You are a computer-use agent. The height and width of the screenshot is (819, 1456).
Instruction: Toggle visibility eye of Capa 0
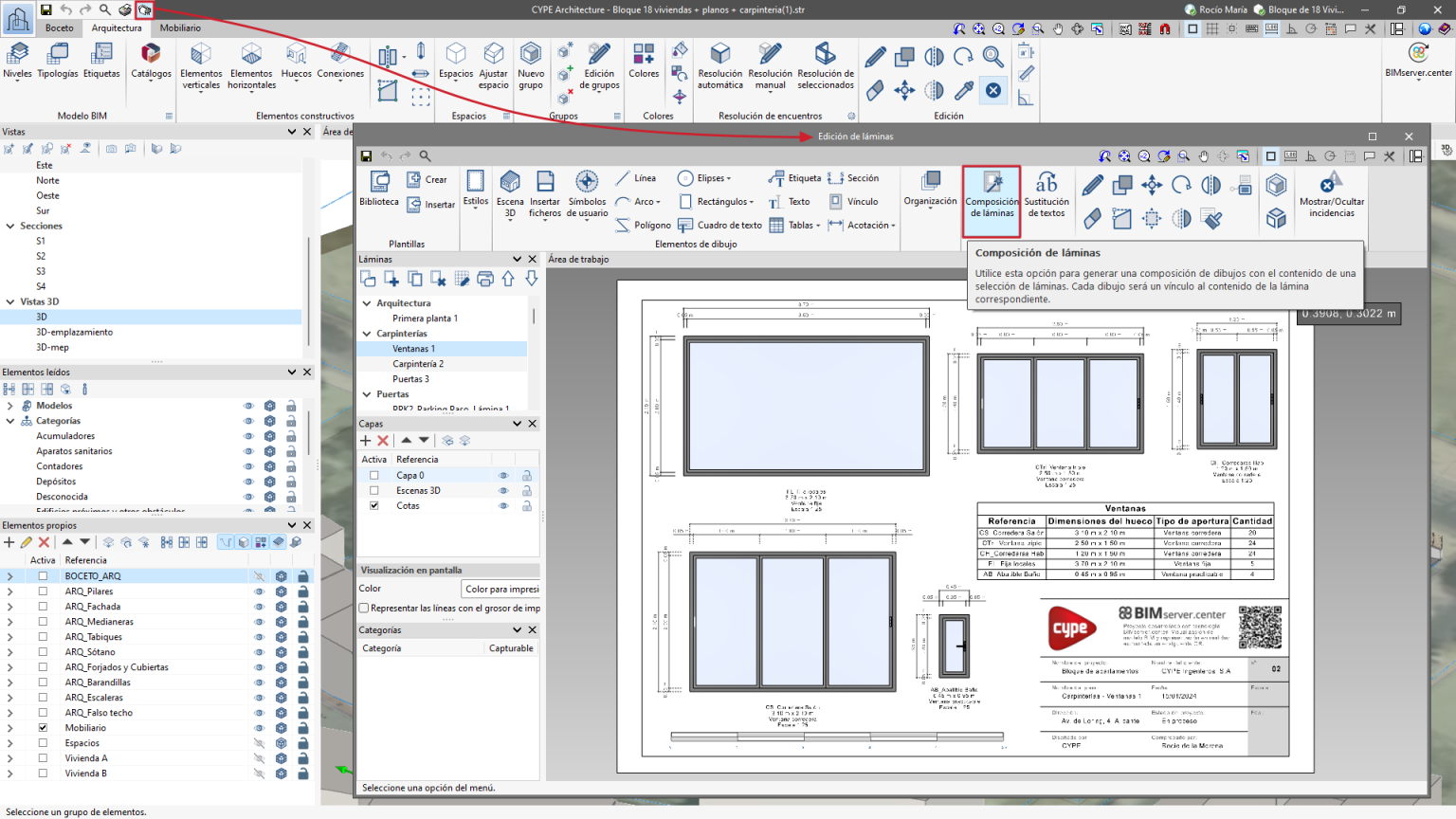(503, 476)
